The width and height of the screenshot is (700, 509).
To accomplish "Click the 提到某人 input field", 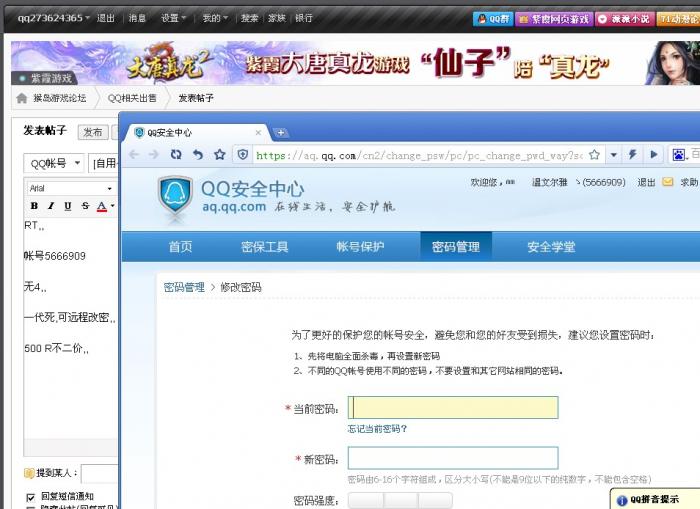I will 100,474.
